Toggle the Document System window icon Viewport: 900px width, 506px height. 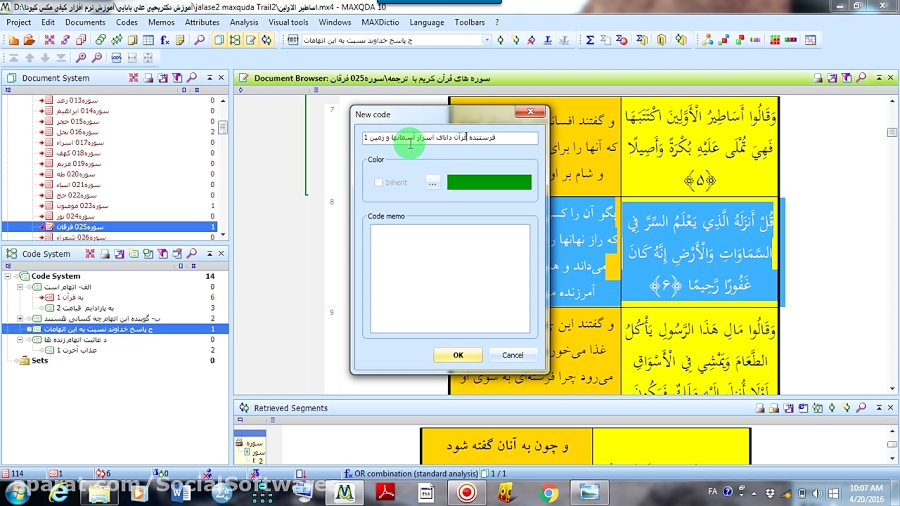[219, 40]
